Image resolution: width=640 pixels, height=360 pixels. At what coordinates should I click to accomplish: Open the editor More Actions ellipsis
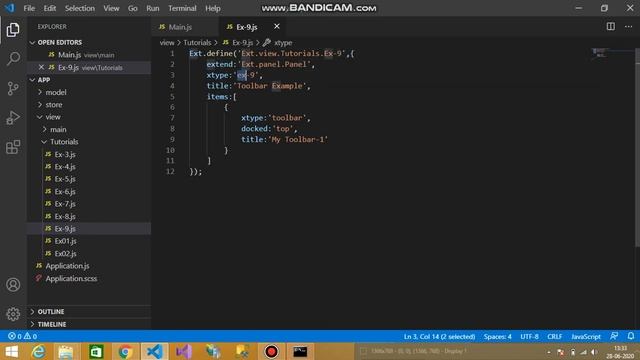628,27
